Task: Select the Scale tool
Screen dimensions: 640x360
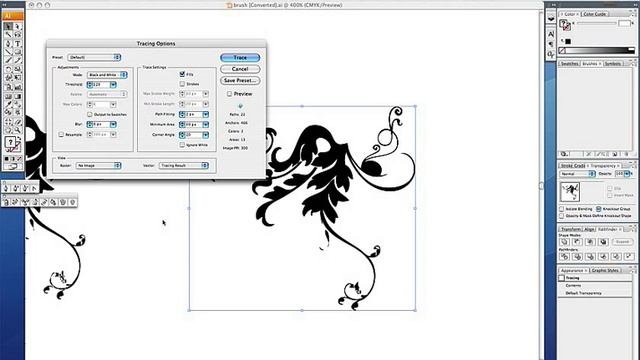Action: tap(18, 69)
